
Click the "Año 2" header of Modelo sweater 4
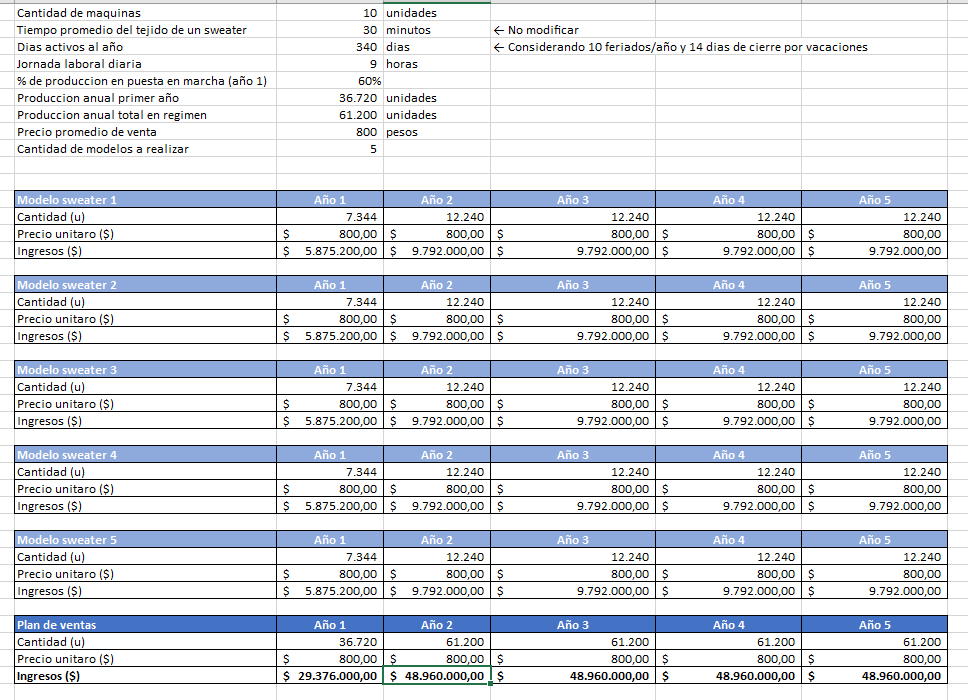click(437, 455)
